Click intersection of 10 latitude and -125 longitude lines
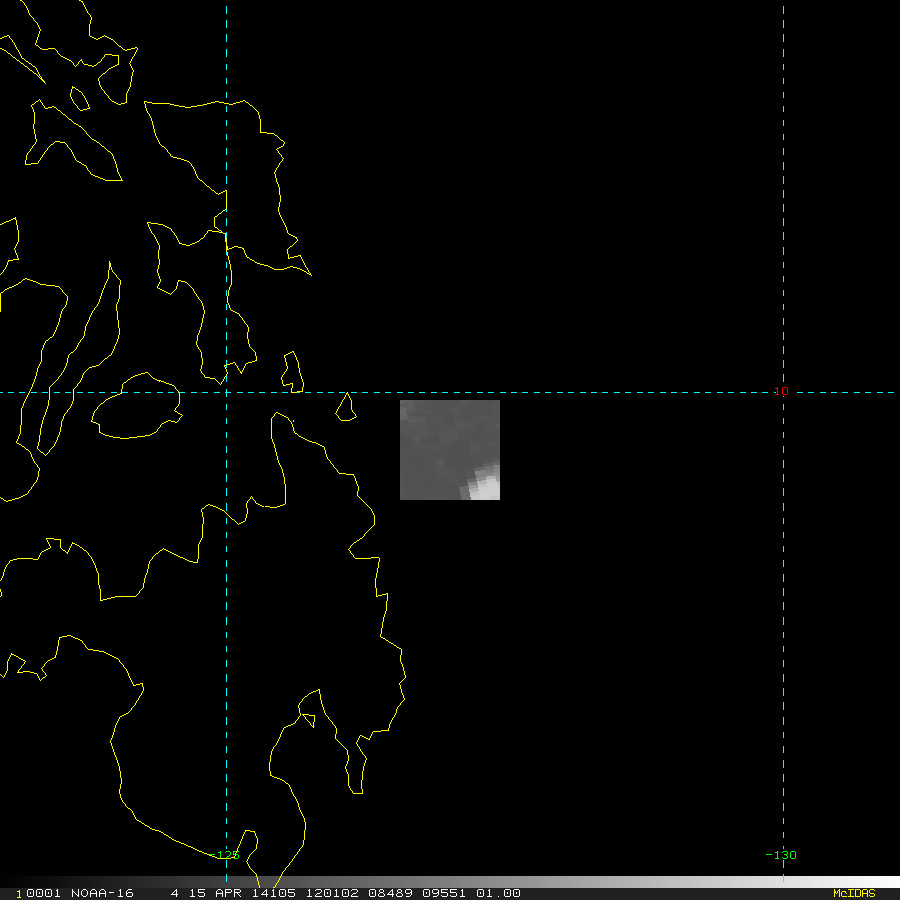The width and height of the screenshot is (900, 900). tap(226, 393)
